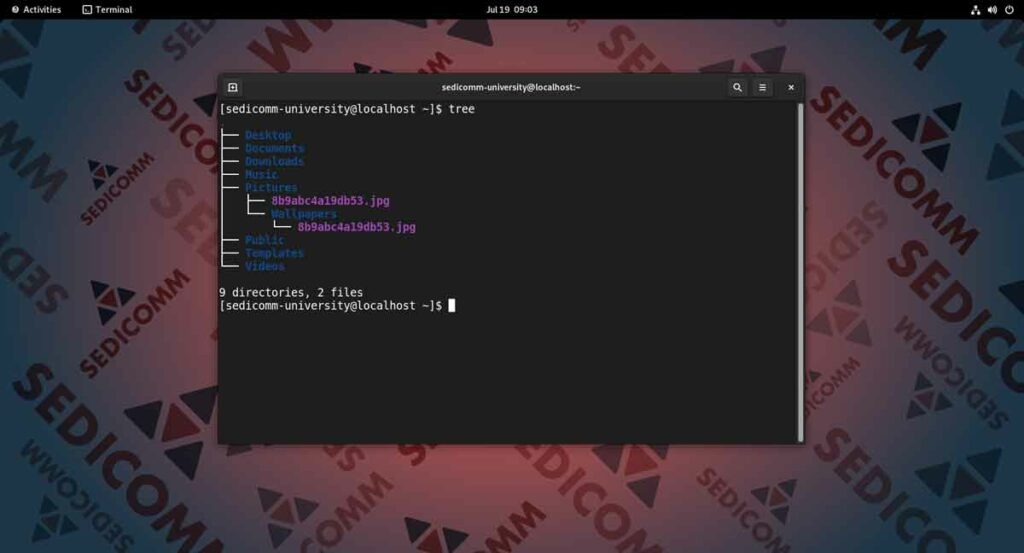Open the Activities overview
The image size is (1024, 553).
point(37,10)
